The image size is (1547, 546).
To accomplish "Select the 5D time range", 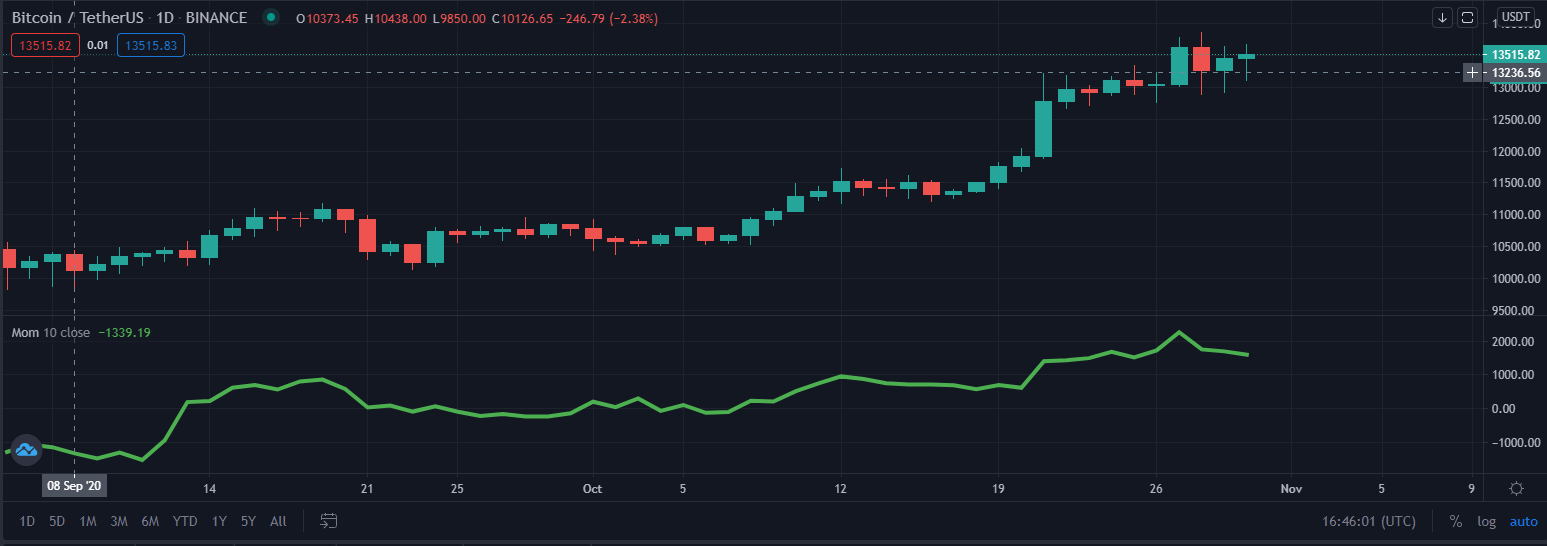I will pyautogui.click(x=57, y=521).
